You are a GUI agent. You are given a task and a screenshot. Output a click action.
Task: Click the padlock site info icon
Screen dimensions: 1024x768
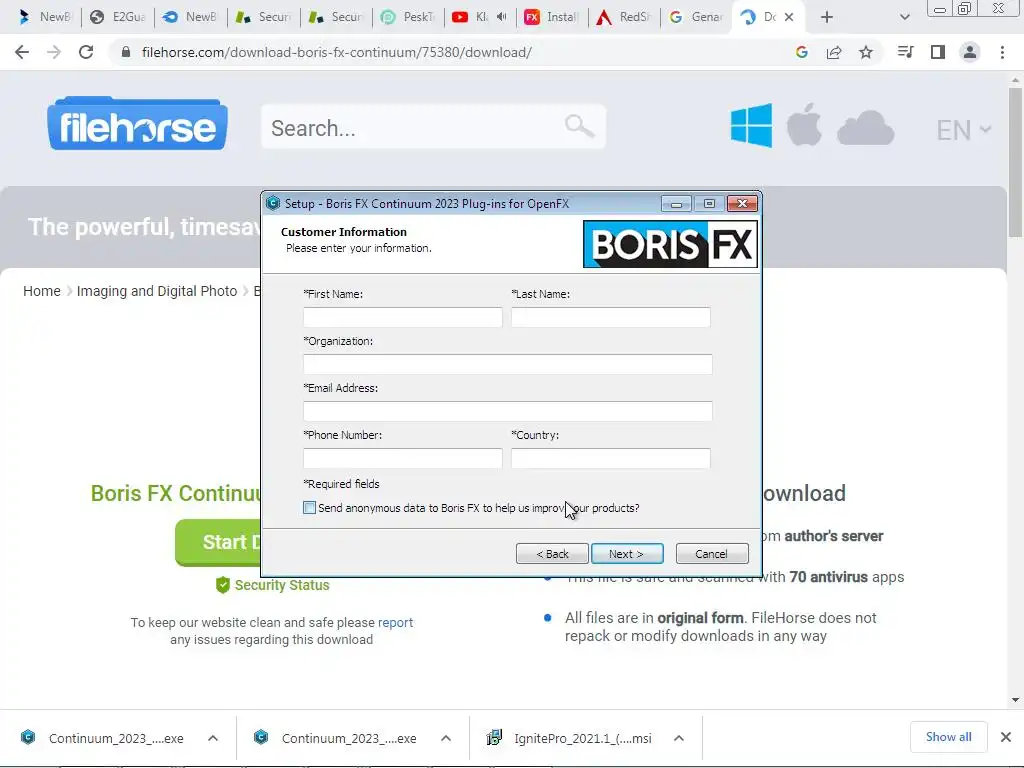click(x=126, y=52)
